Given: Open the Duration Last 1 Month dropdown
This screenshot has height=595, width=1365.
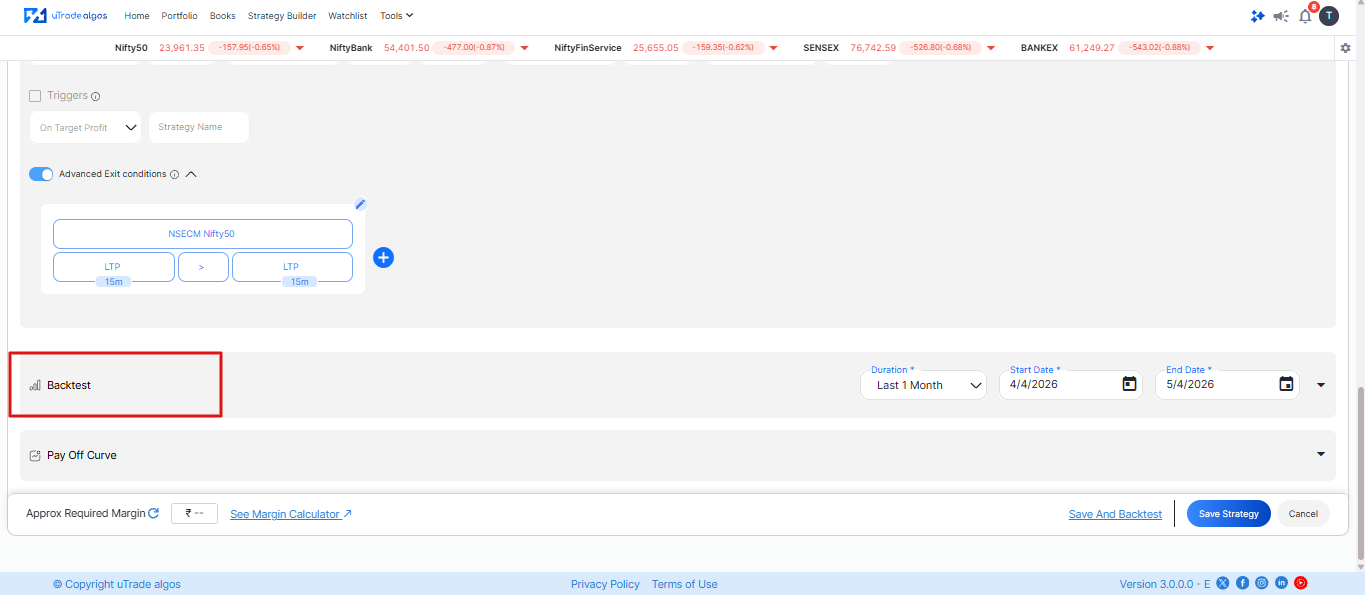Looking at the screenshot, I should (x=923, y=385).
